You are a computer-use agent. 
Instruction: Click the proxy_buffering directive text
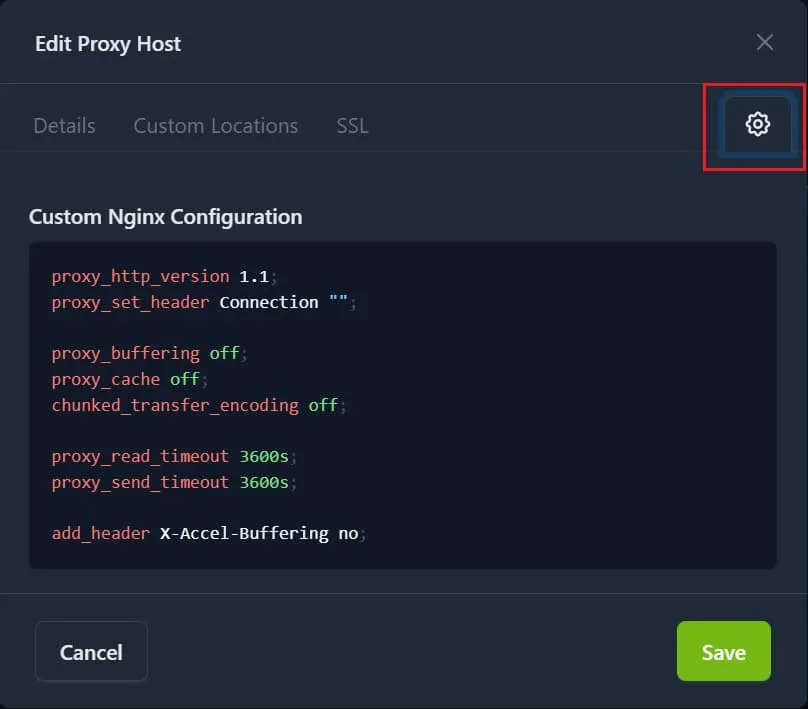tap(125, 353)
